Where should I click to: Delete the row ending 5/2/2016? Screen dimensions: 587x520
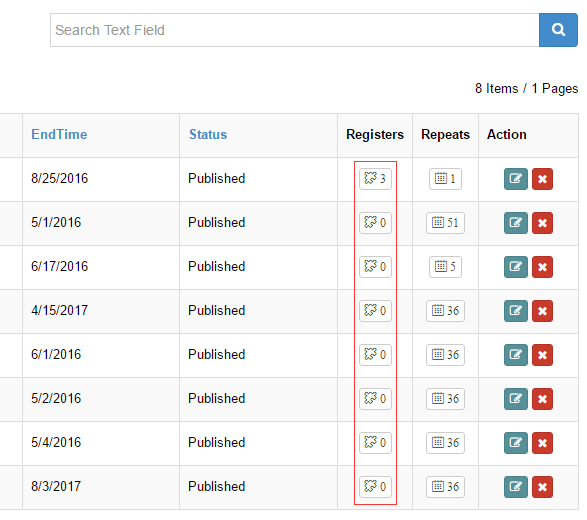pyautogui.click(x=542, y=399)
